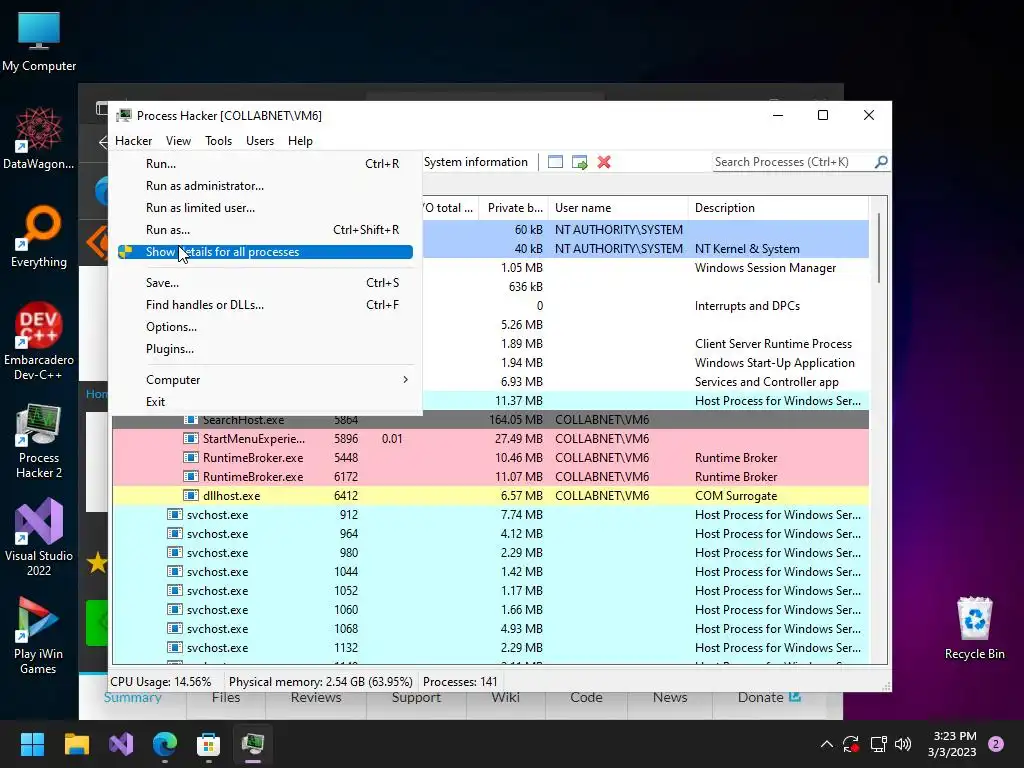Click the SearchHost.exe process icon
This screenshot has height=768, width=1024.
pos(191,419)
